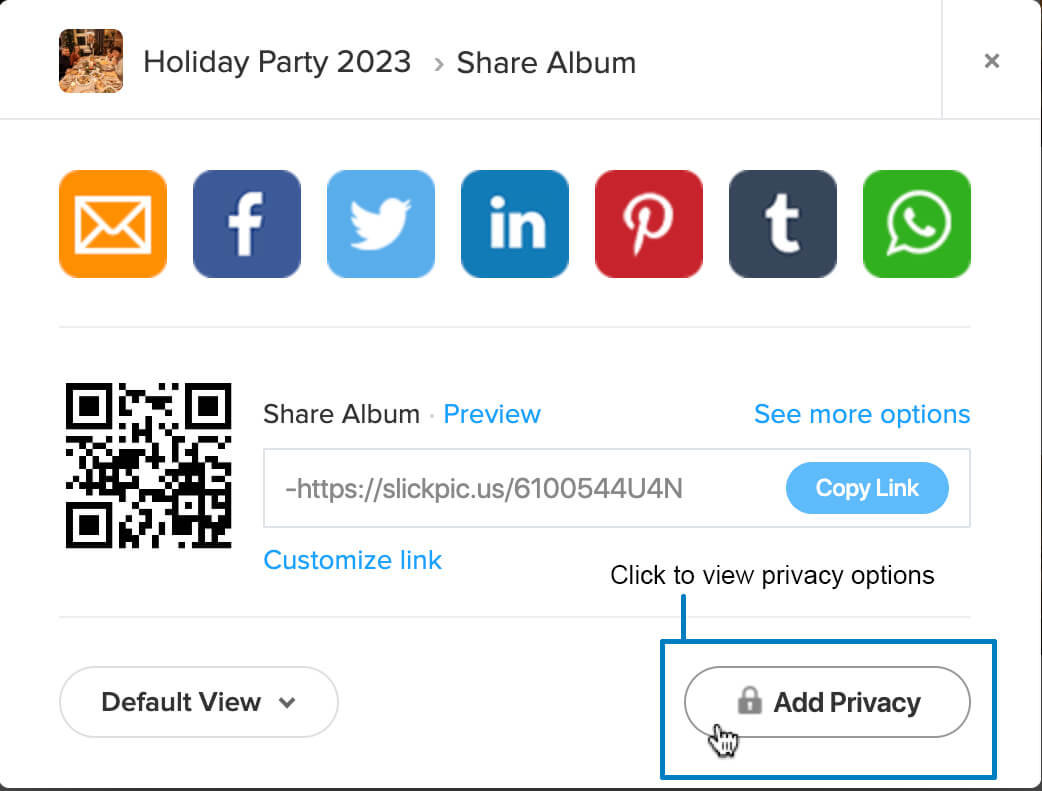Click the lock icon beside Add Privacy
This screenshot has width=1042, height=791.
tap(749, 702)
